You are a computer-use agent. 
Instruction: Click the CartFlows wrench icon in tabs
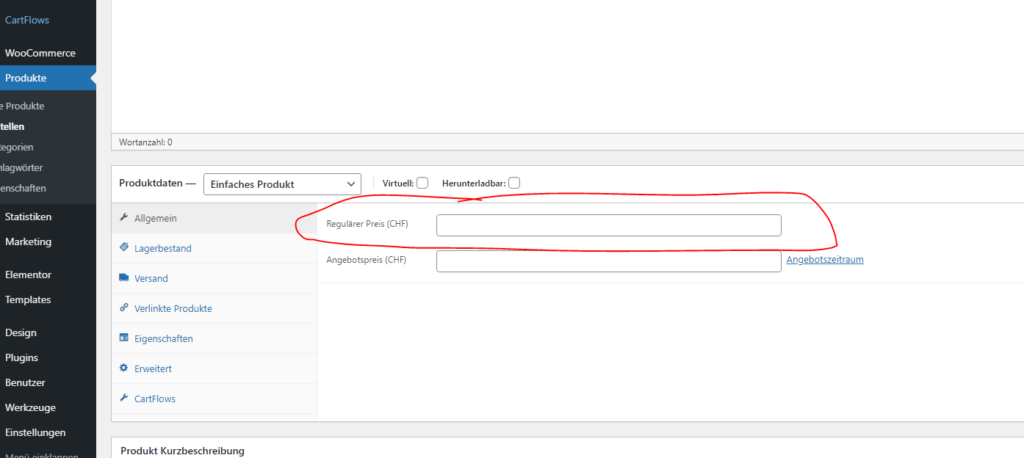[124, 398]
